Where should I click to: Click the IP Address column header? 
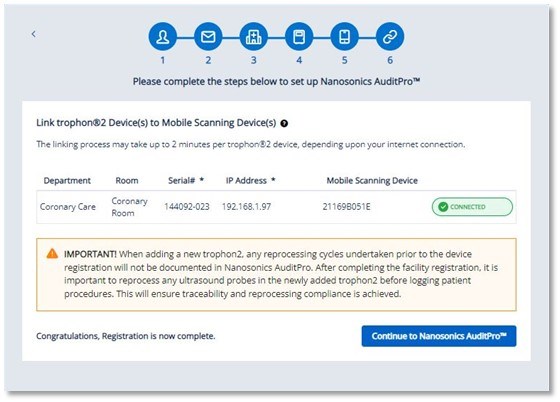click(x=250, y=180)
